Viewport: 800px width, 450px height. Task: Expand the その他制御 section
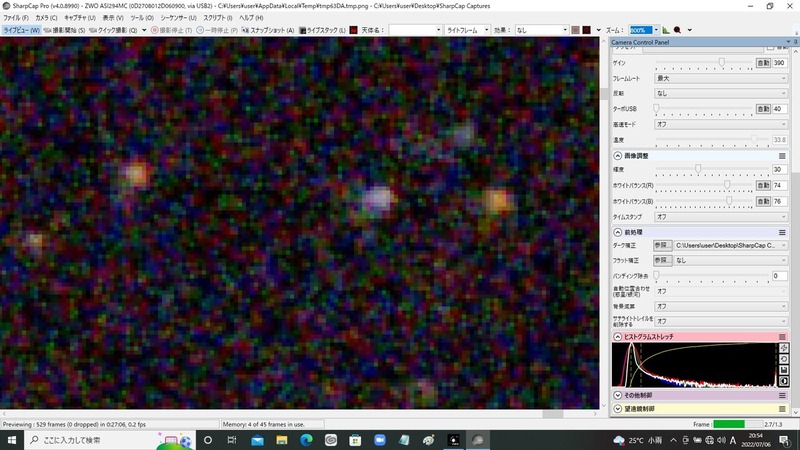pyautogui.click(x=617, y=395)
